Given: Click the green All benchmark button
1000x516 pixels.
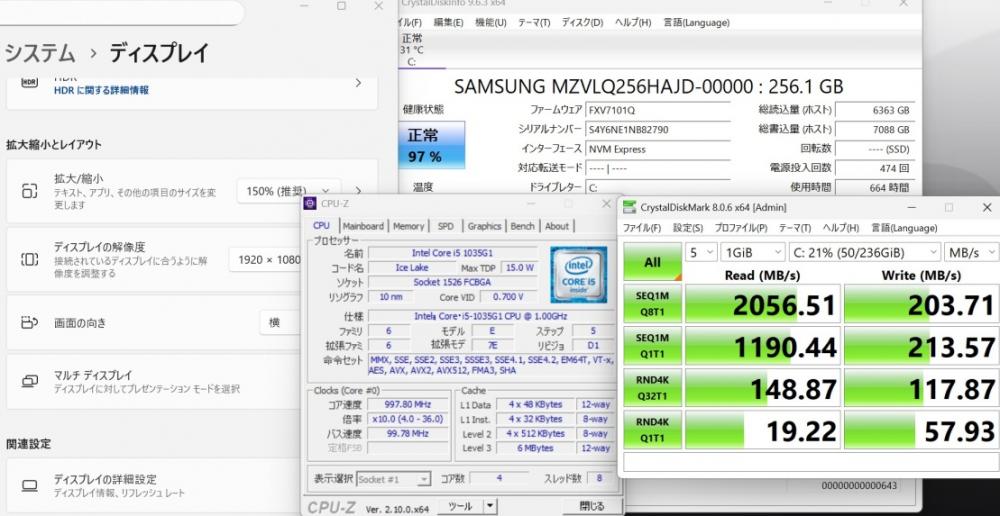Looking at the screenshot, I should pos(652,262).
